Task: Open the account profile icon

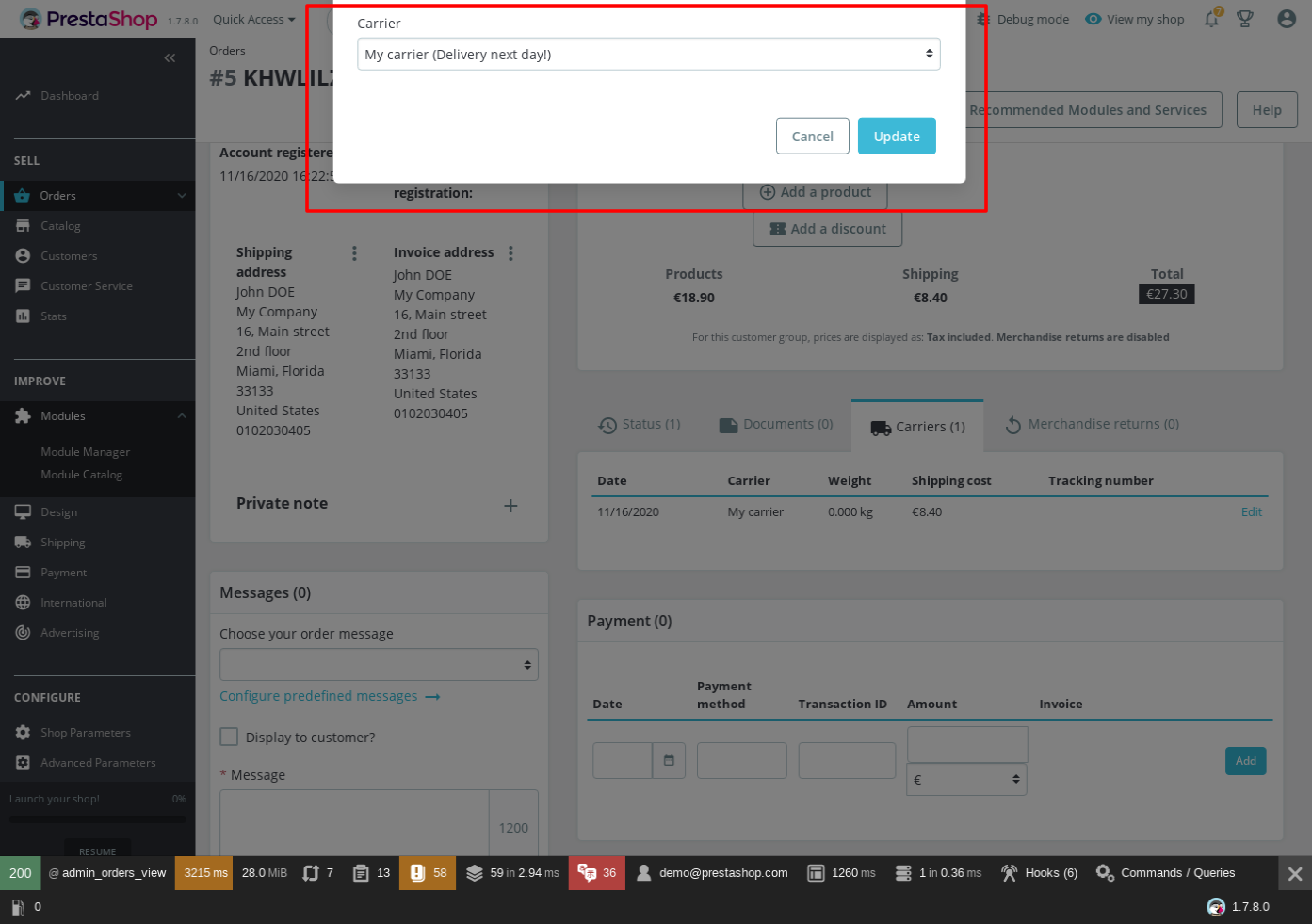Action: (x=1286, y=19)
